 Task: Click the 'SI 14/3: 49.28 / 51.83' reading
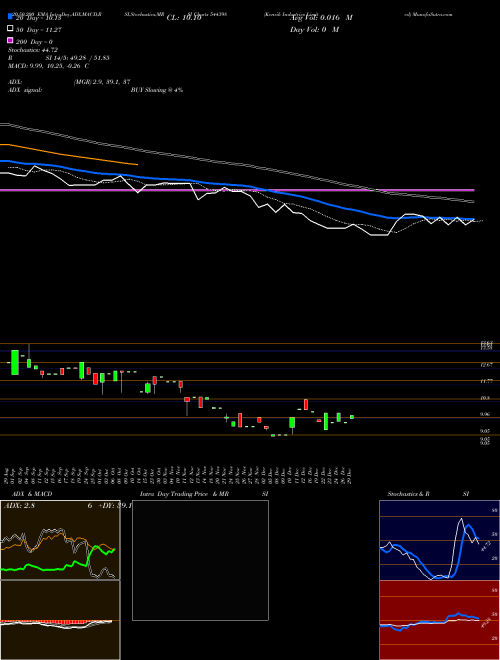click(x=78, y=58)
